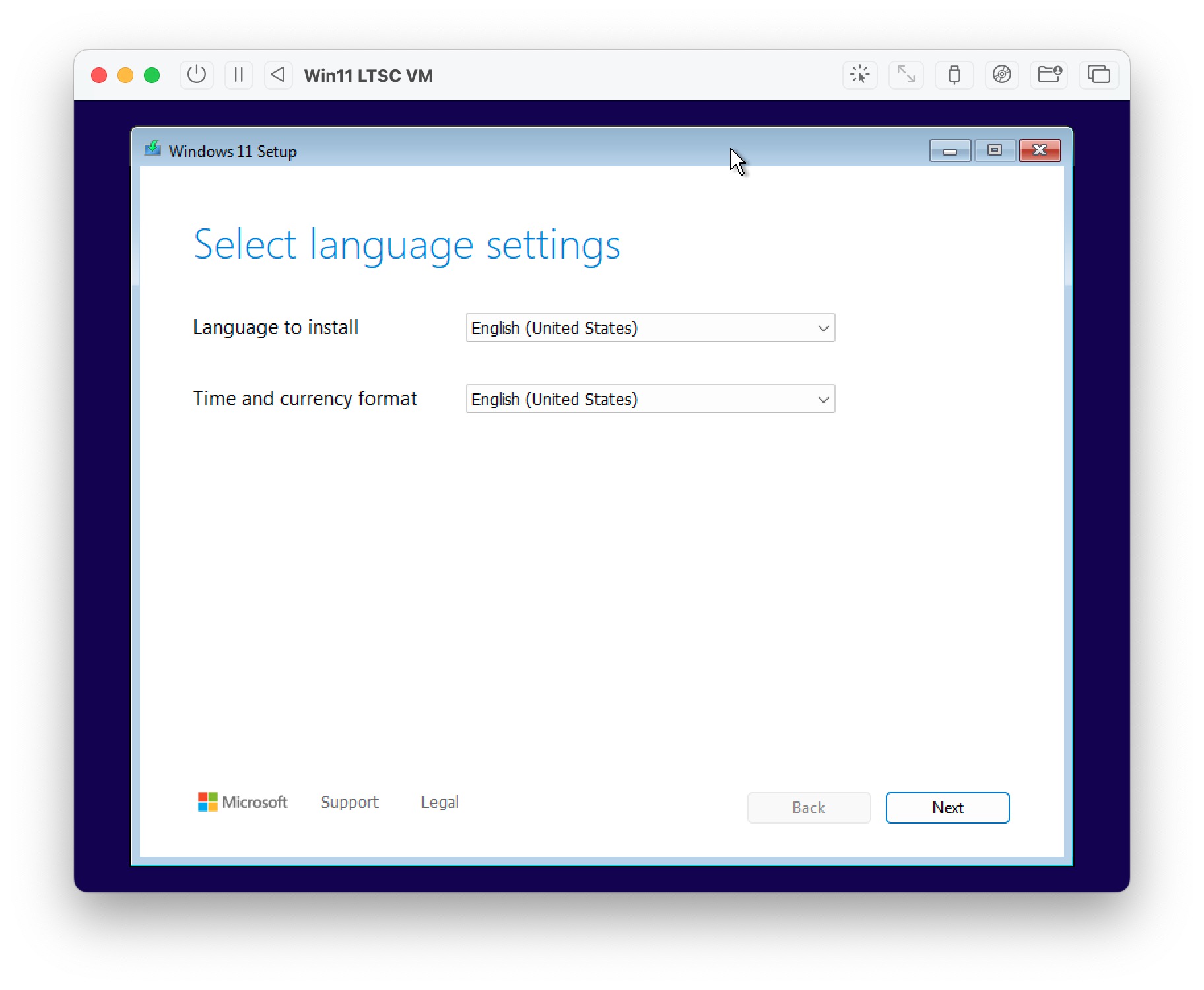1204x990 pixels.
Task: Open the shared folders icon
Action: tap(1049, 75)
